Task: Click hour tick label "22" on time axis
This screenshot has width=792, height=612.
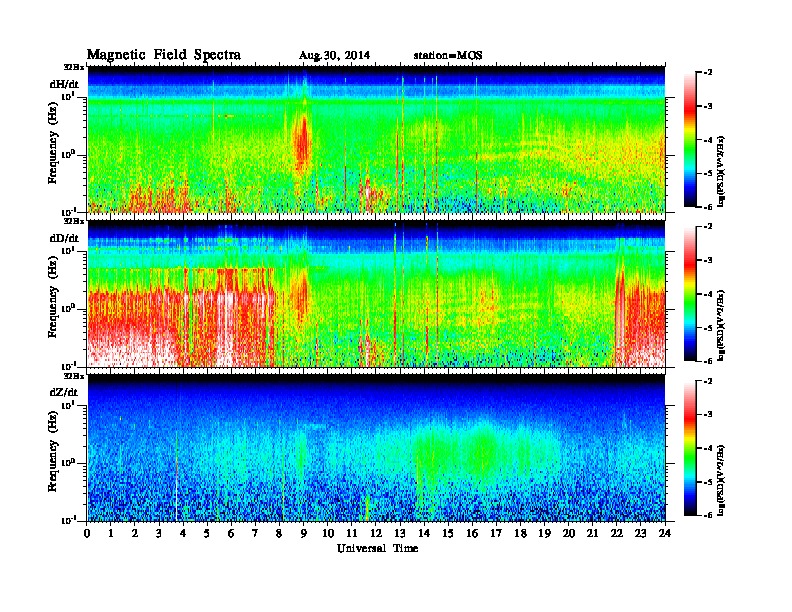Action: click(x=617, y=533)
